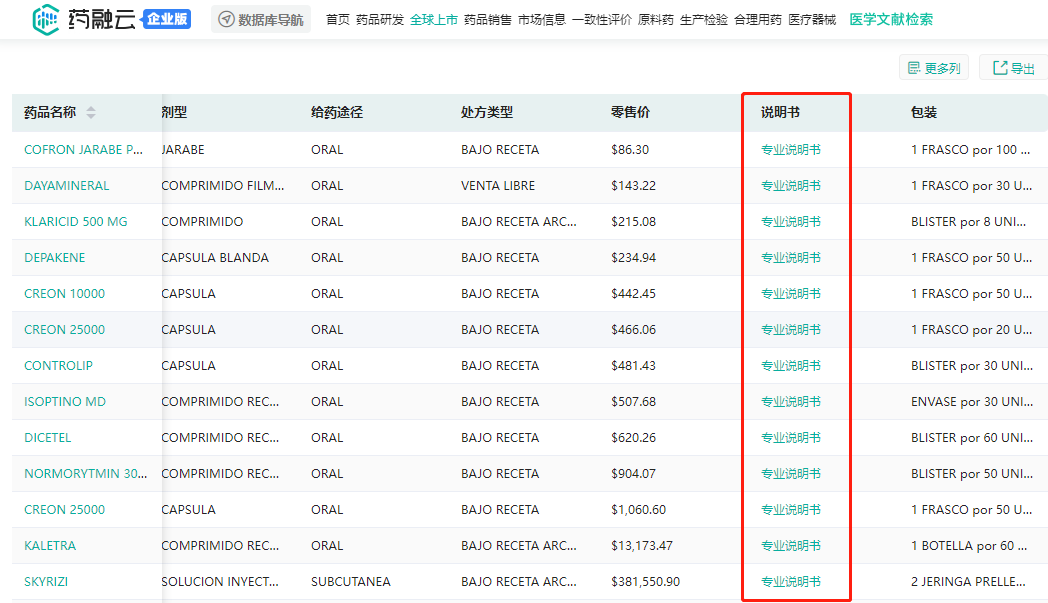This screenshot has width=1048, height=603.
Task: Open 合理用药 menu
Action: pyautogui.click(x=758, y=19)
